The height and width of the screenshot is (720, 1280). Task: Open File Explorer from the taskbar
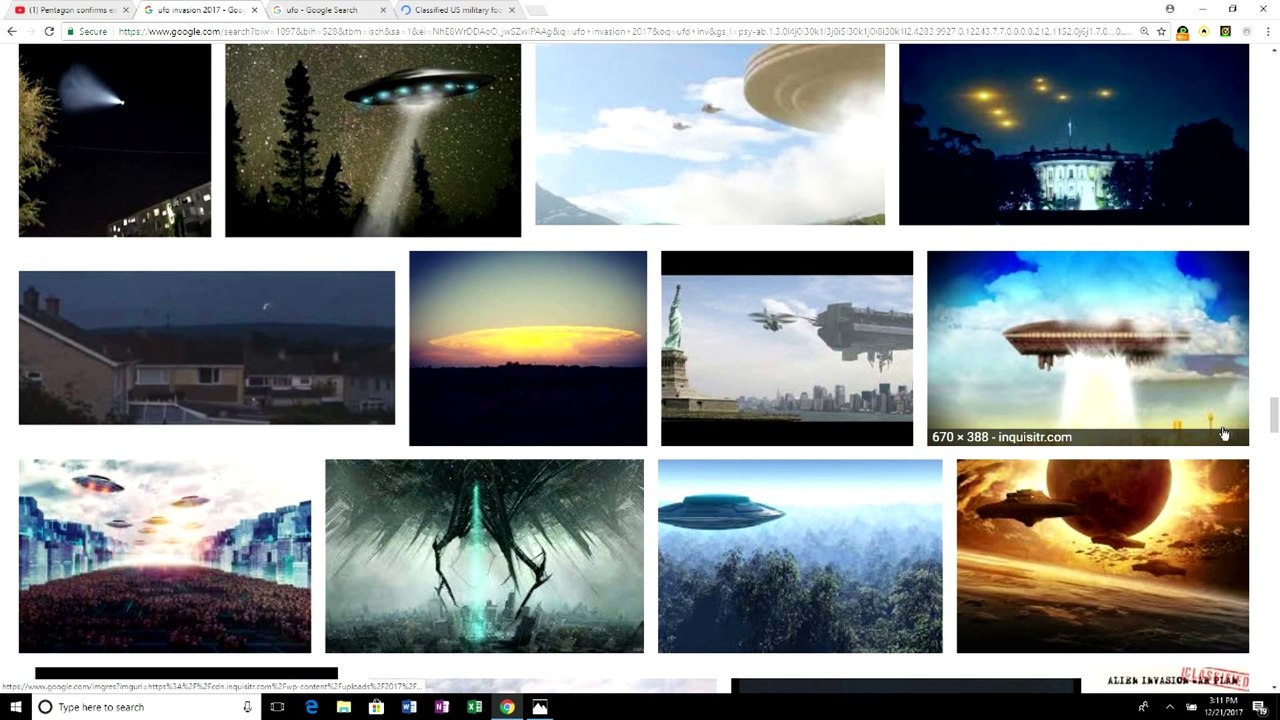(343, 707)
